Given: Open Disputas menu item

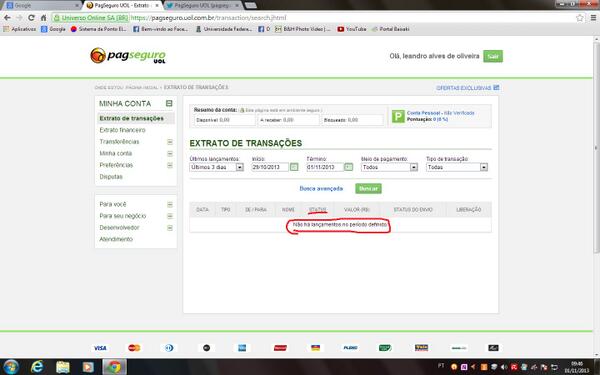Looking at the screenshot, I should pos(111,177).
